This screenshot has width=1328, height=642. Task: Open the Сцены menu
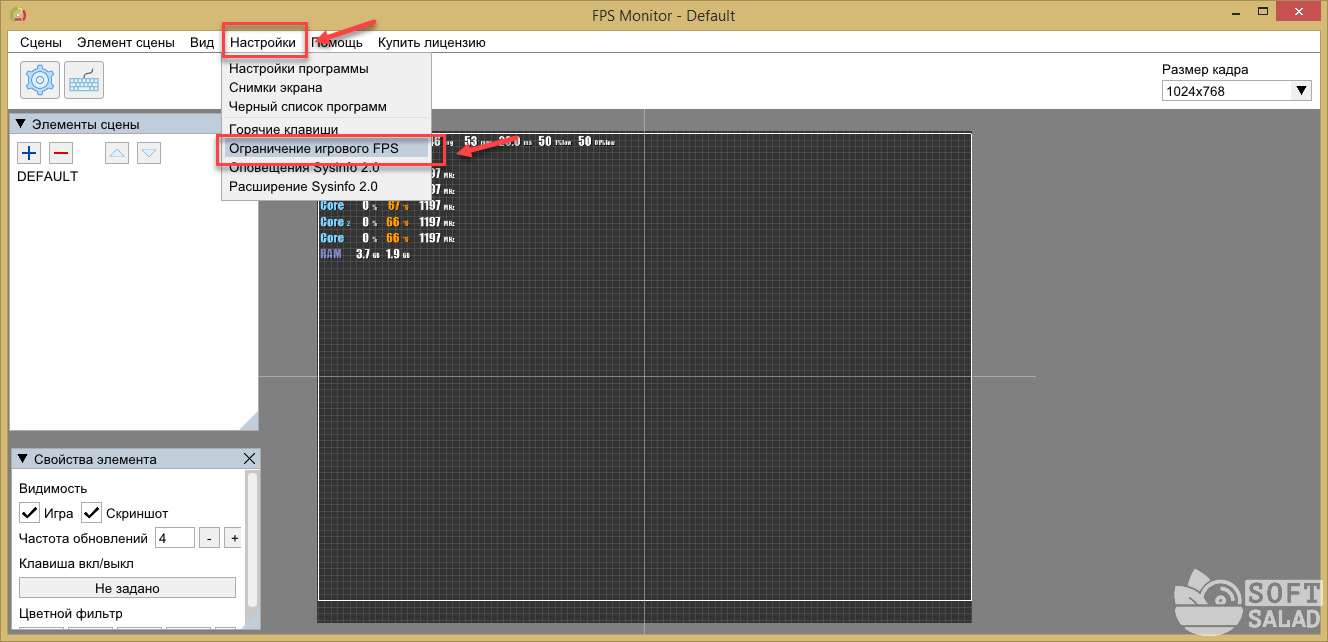41,42
